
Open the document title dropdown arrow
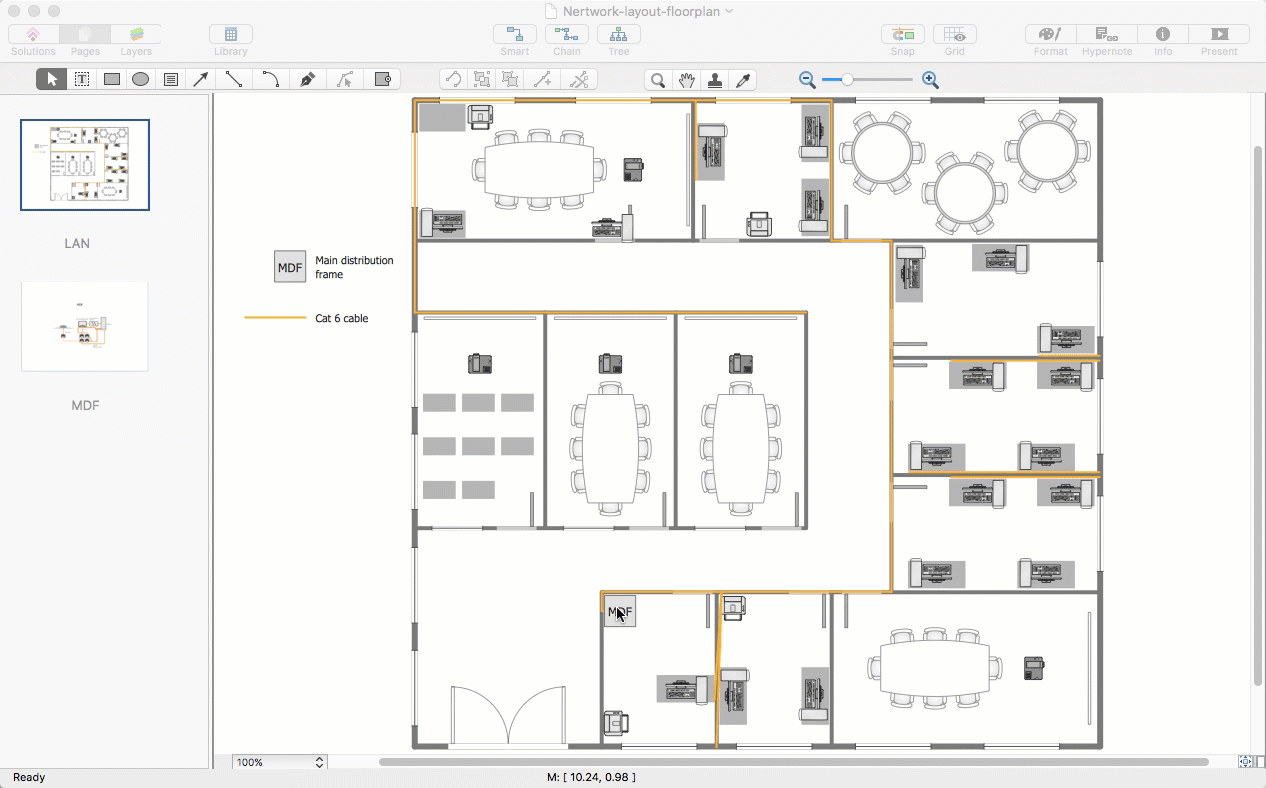point(729,11)
